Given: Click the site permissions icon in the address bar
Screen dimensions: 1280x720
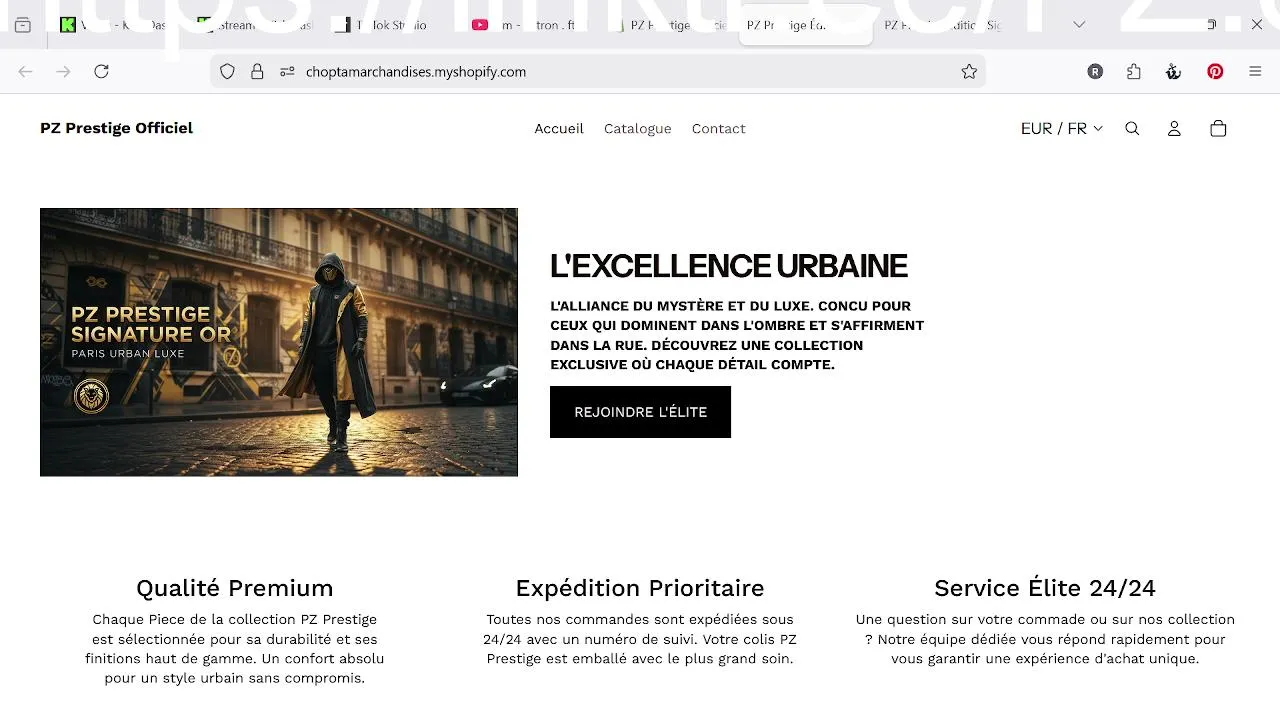Looking at the screenshot, I should coord(287,71).
